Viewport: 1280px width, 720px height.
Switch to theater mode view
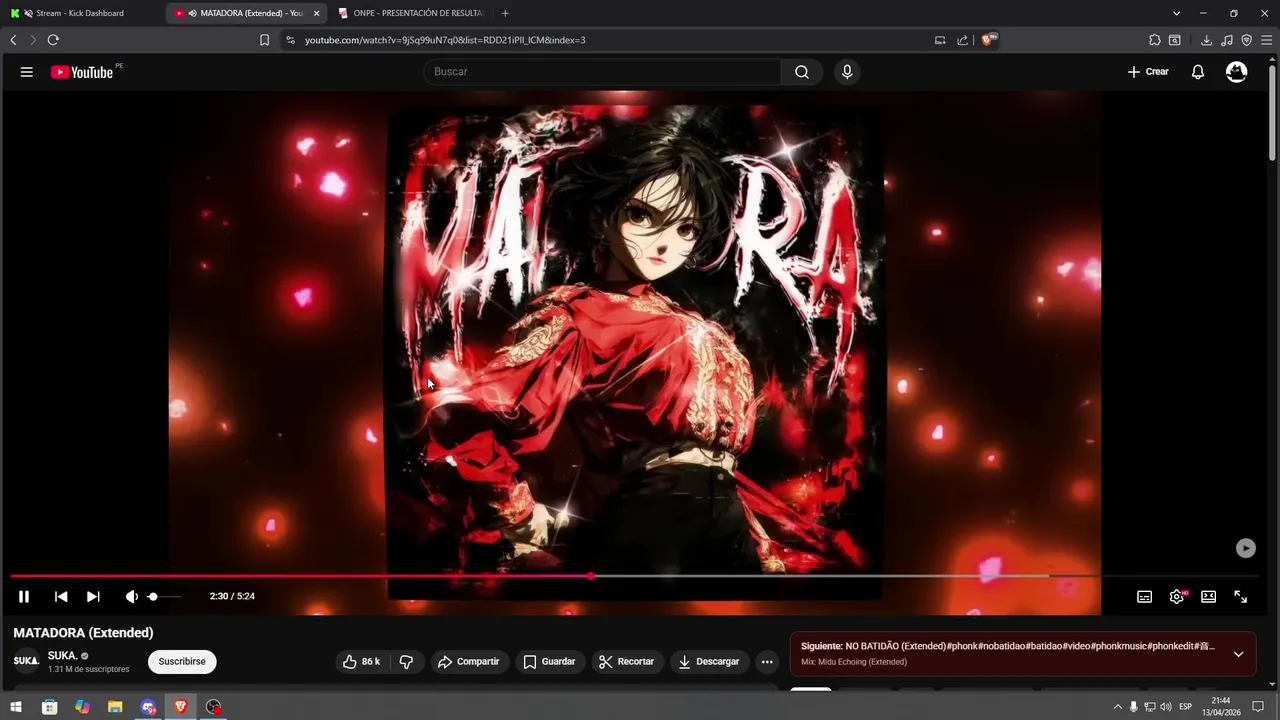1208,596
